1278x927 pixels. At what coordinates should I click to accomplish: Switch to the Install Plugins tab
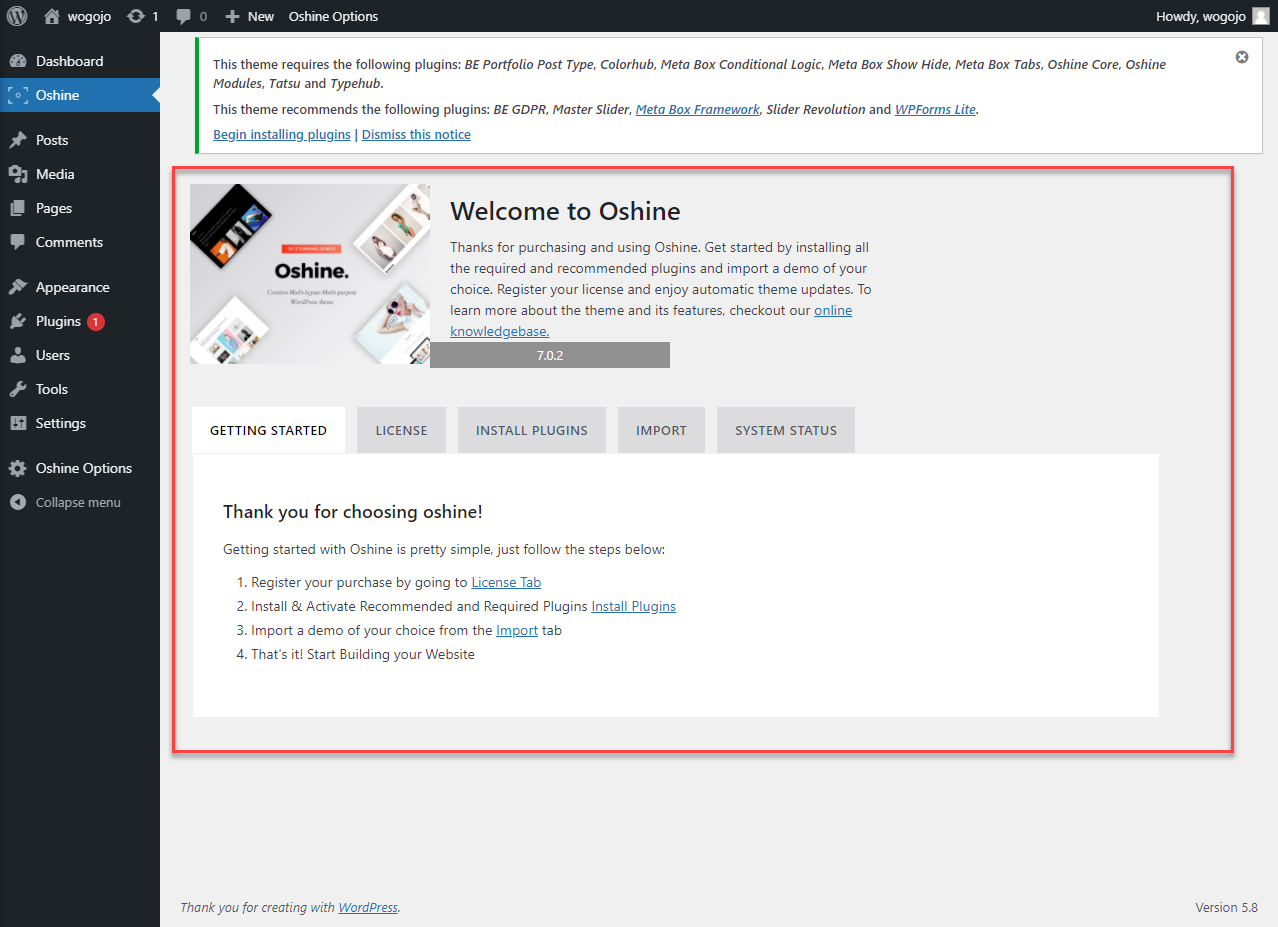(531, 430)
